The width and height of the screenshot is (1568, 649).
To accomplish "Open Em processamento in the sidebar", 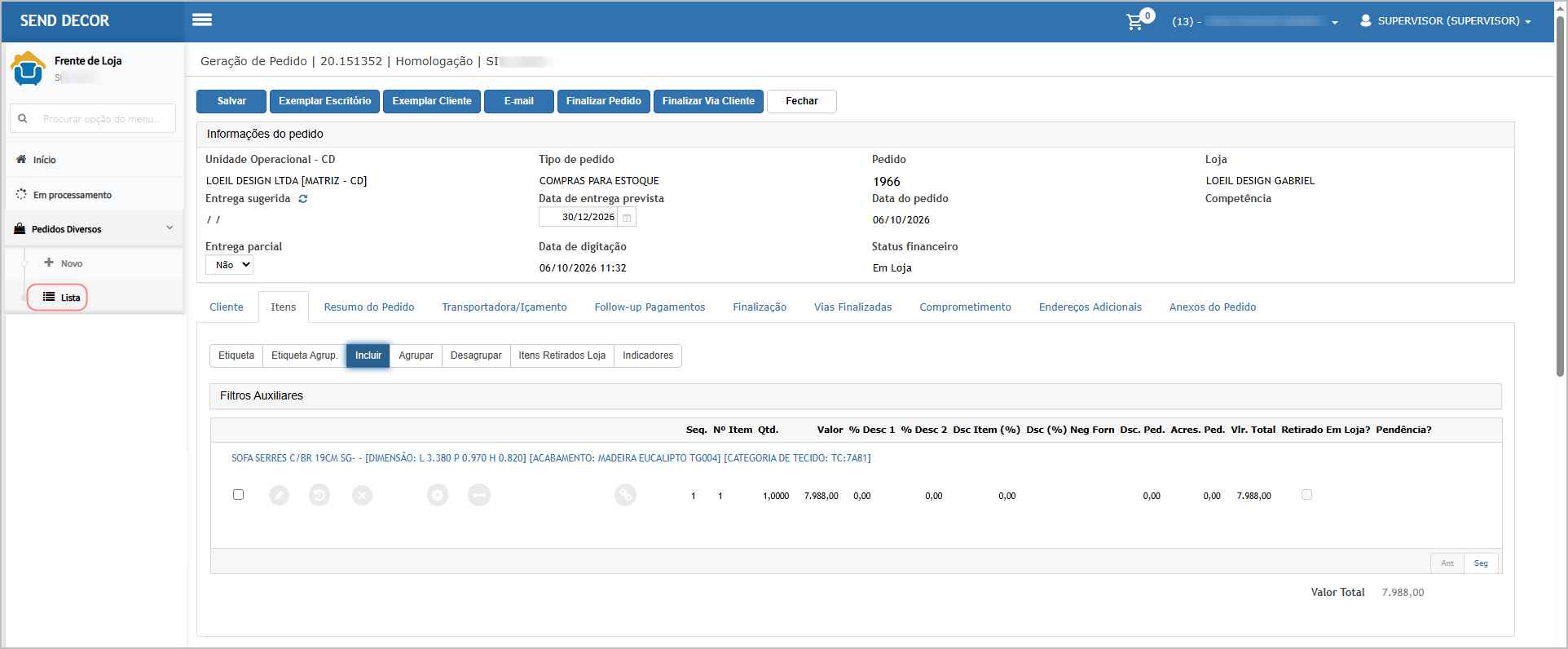I will [x=72, y=195].
